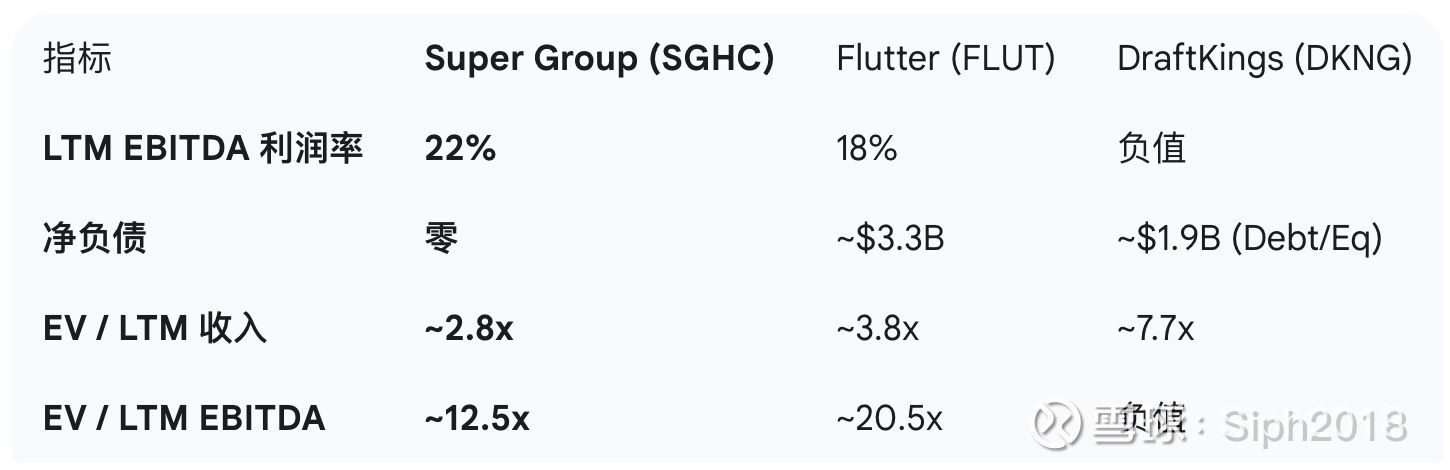
Task: Select the Flutter (FLUT) column header
Action: pyautogui.click(x=945, y=59)
